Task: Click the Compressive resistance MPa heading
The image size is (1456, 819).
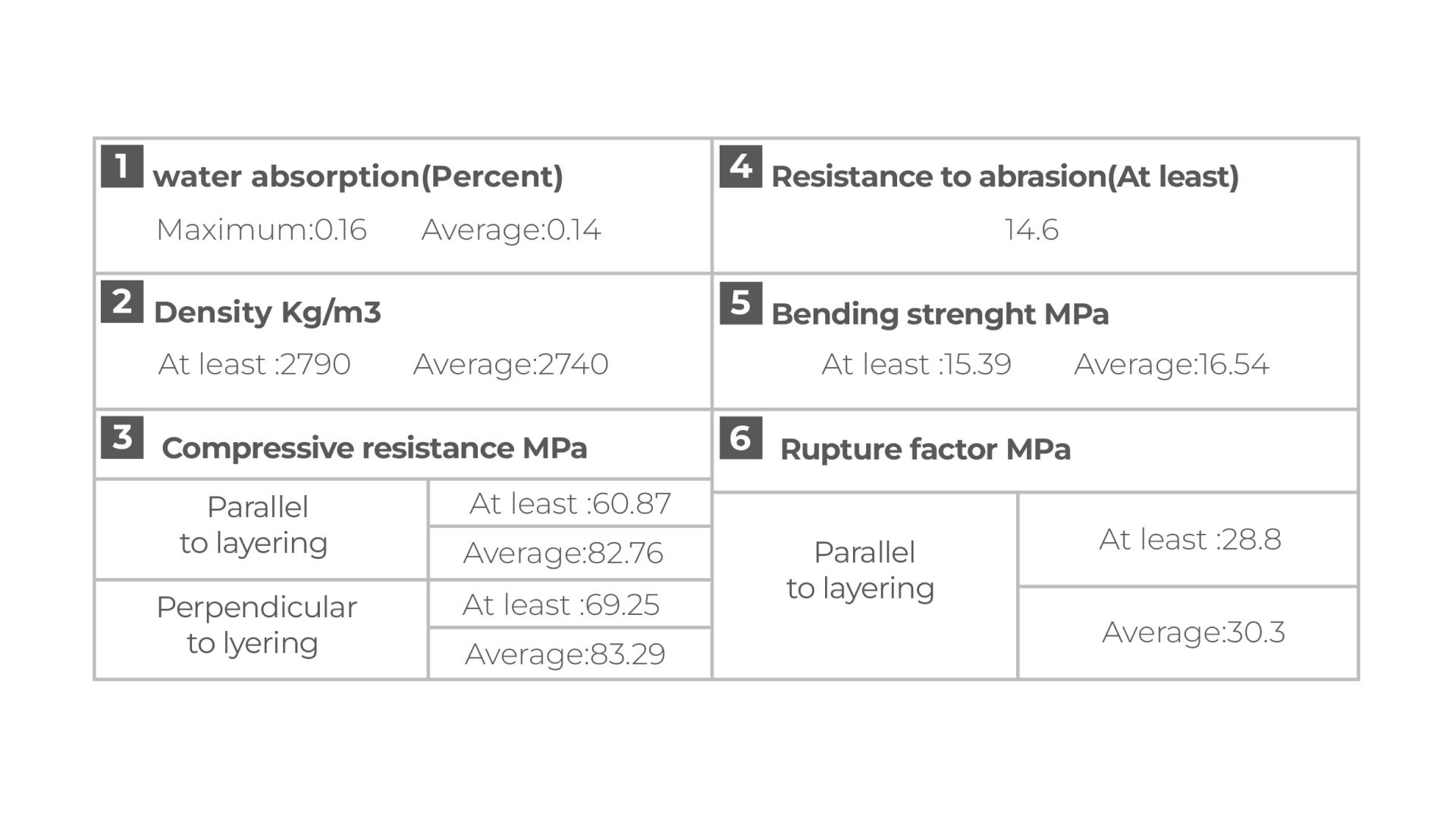Action: coord(375,448)
